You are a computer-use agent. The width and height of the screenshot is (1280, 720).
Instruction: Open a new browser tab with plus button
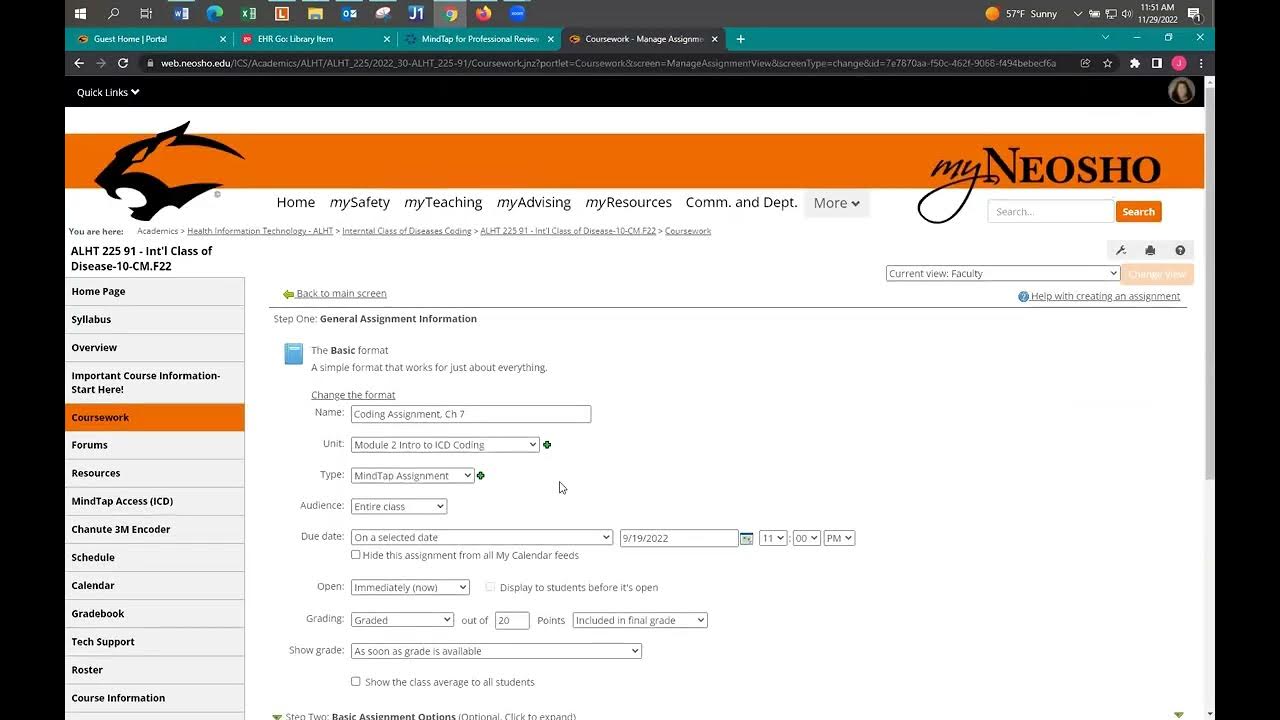click(x=740, y=39)
